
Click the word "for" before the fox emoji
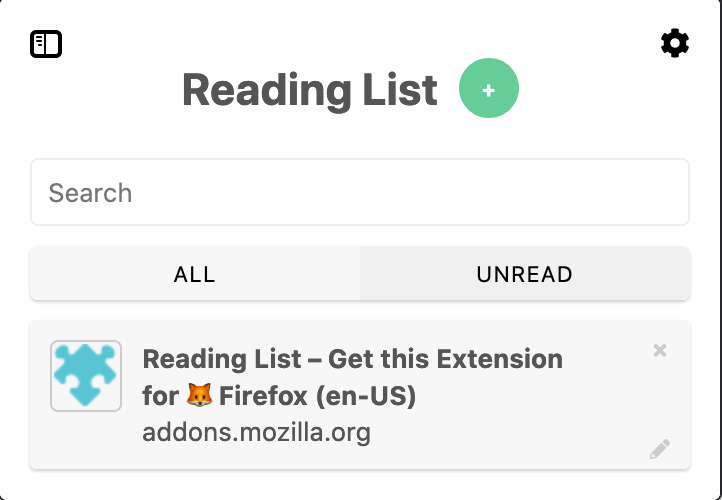click(161, 396)
